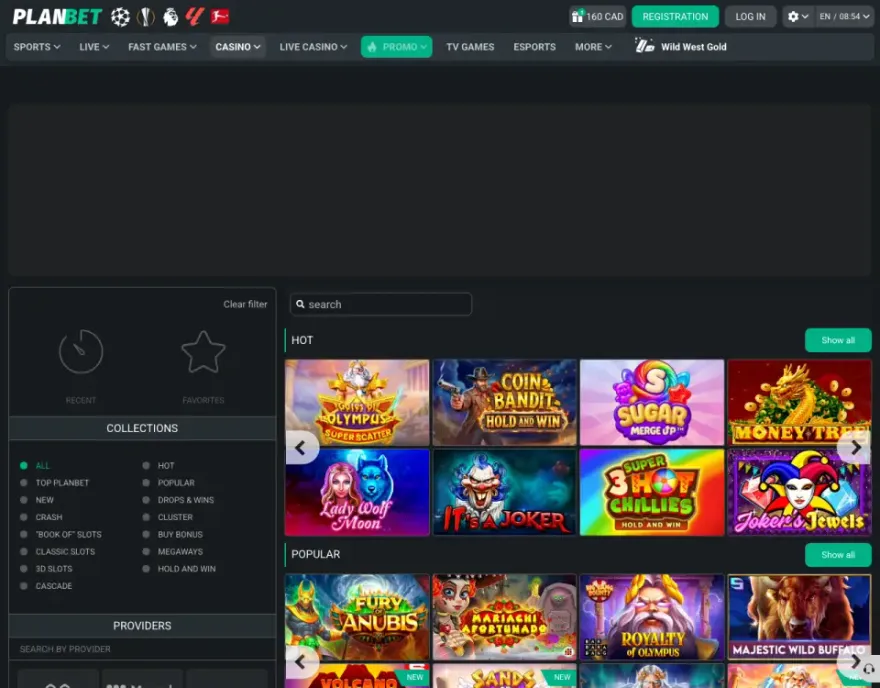Open the Recent games clock icon
Screen dimensions: 880x688
pyautogui.click(x=81, y=352)
